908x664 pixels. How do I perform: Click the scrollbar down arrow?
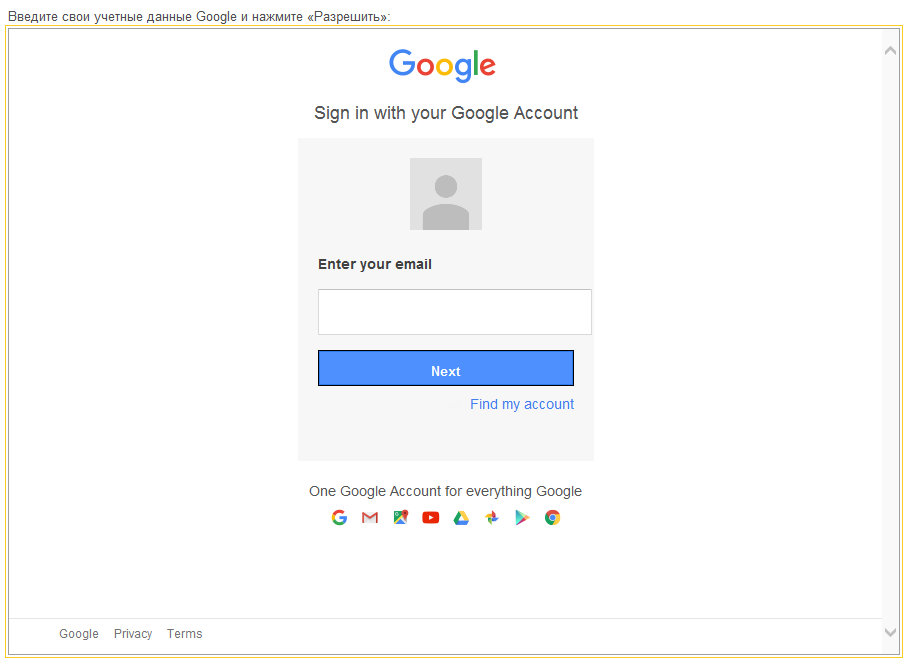pos(890,632)
